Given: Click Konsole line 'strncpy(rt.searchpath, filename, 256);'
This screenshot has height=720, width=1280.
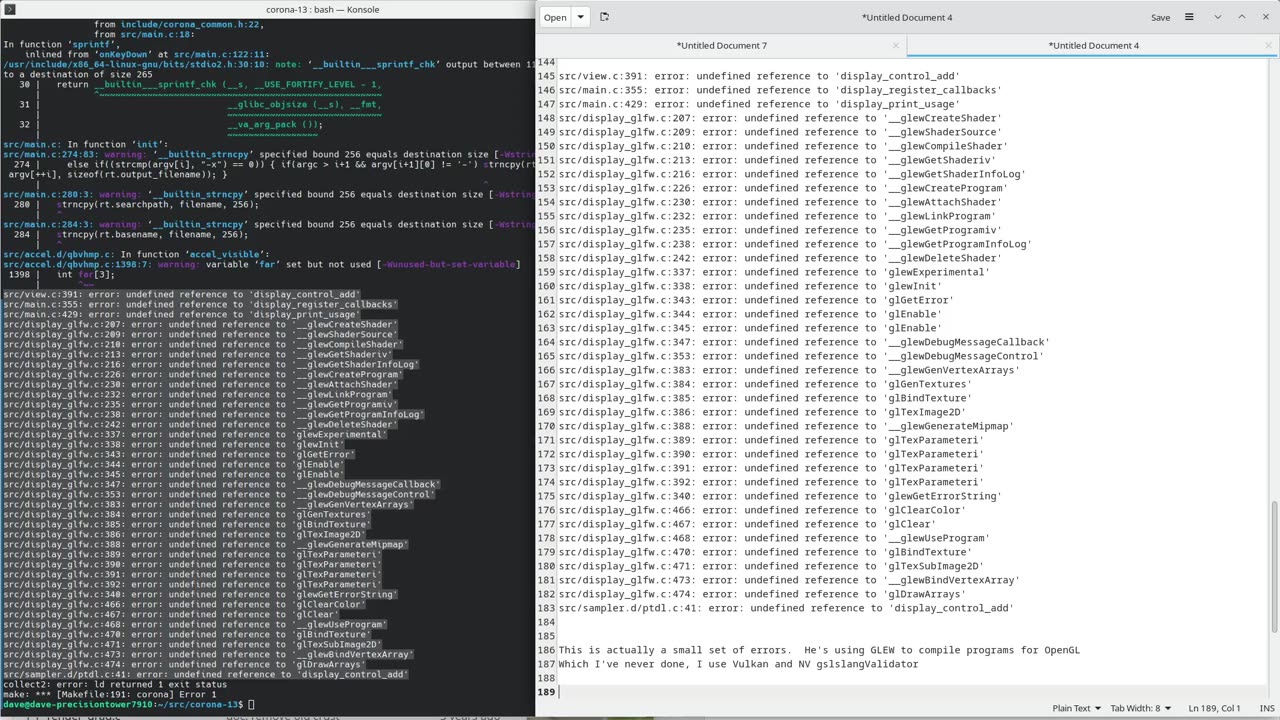Looking at the screenshot, I should coord(158,205).
